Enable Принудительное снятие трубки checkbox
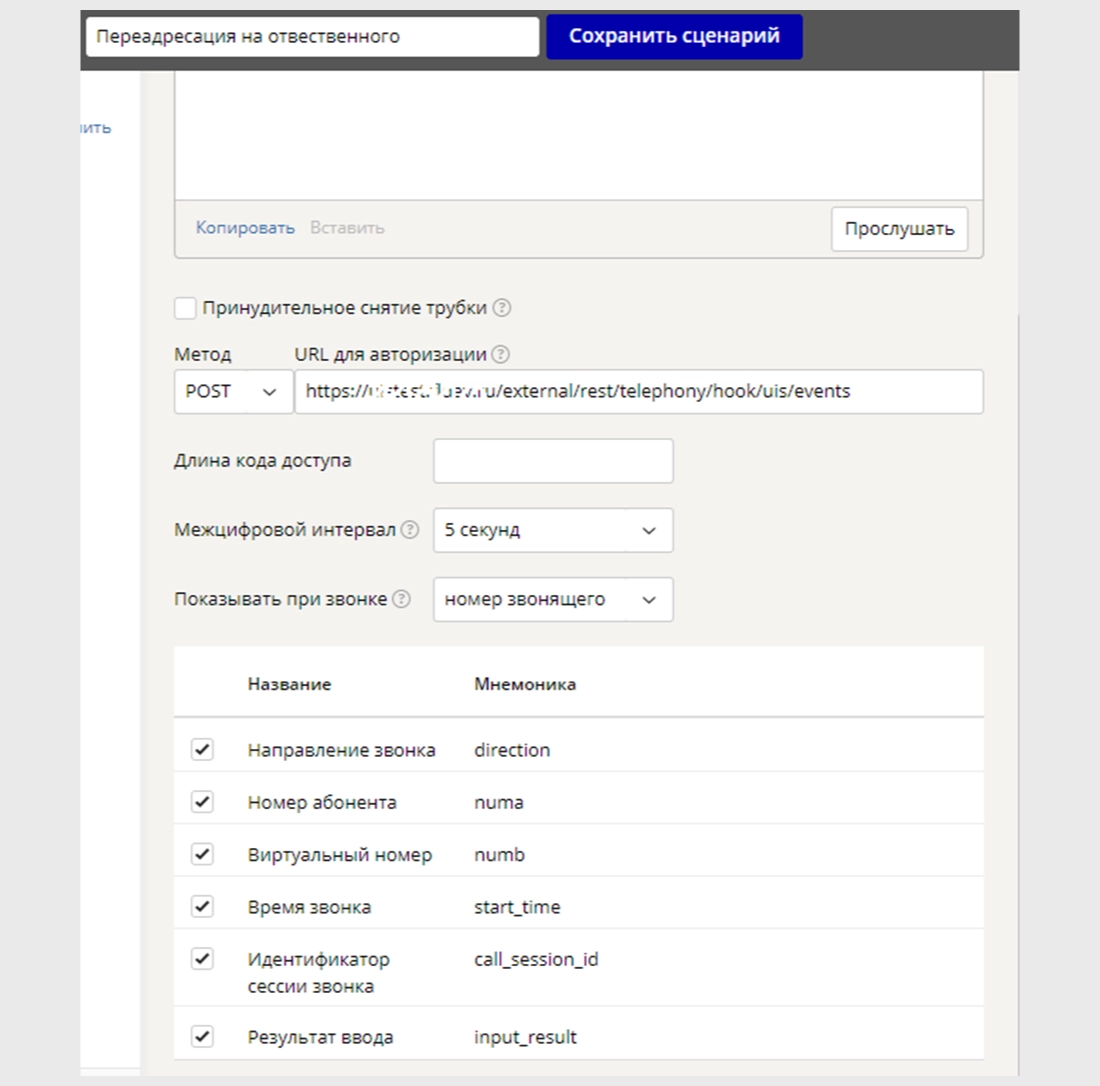Image resolution: width=1100 pixels, height=1086 pixels. (x=185, y=308)
